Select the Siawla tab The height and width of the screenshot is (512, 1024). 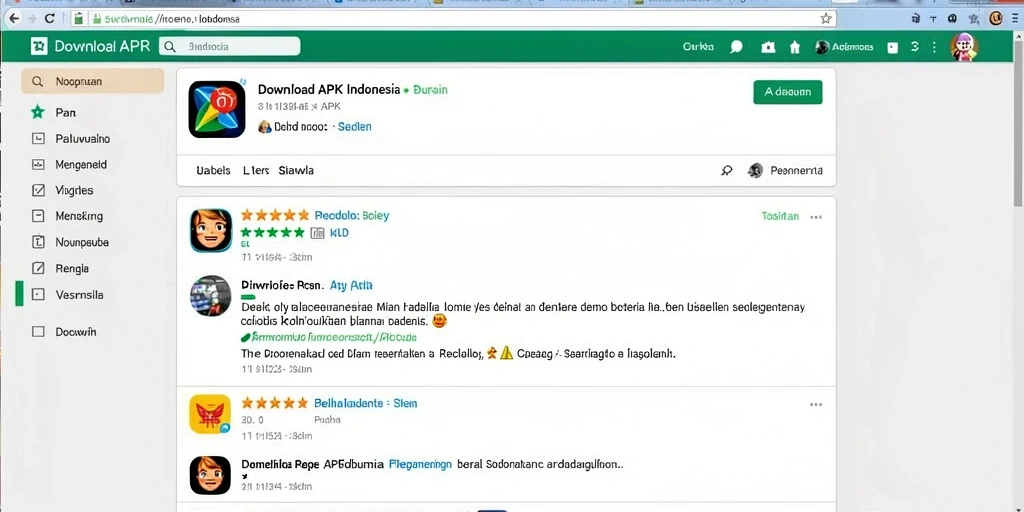click(x=296, y=170)
